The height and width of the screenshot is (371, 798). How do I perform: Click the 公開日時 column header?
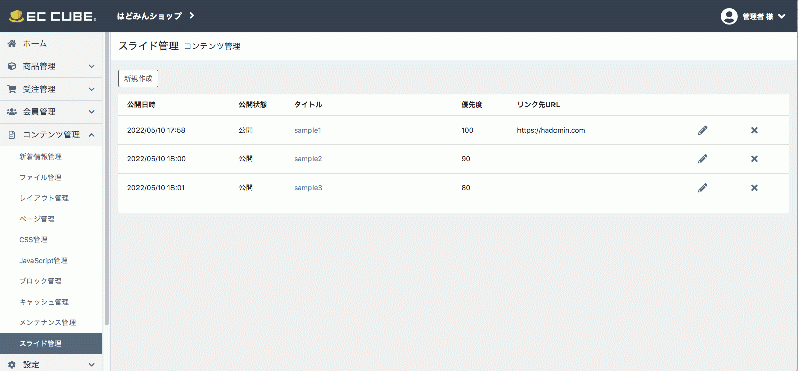[141, 105]
